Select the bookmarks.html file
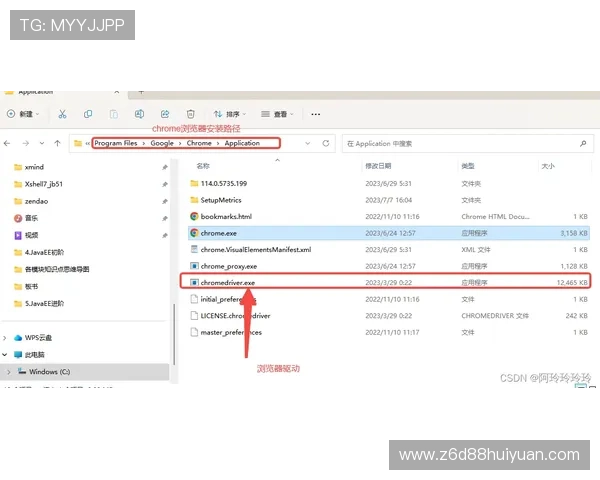 (389, 217)
